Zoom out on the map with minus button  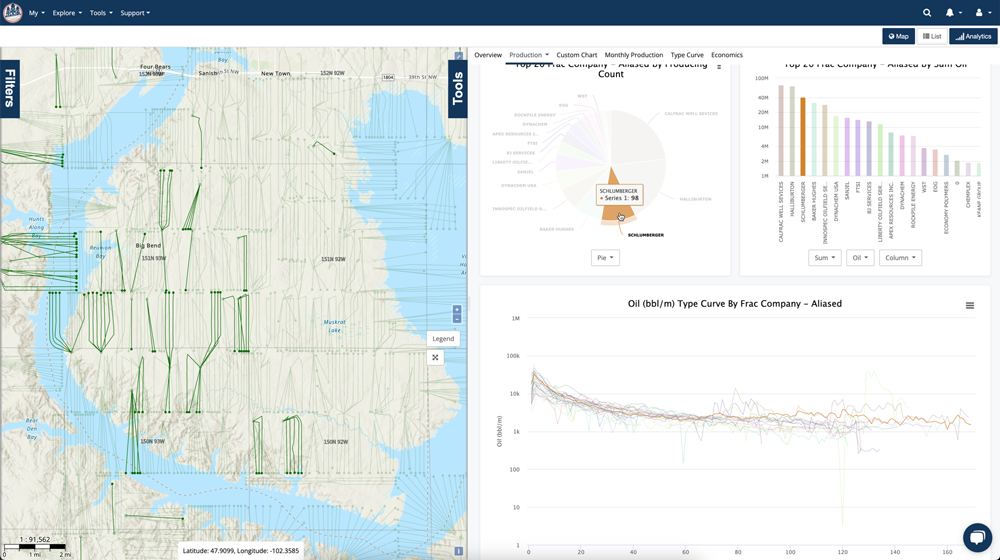click(457, 318)
